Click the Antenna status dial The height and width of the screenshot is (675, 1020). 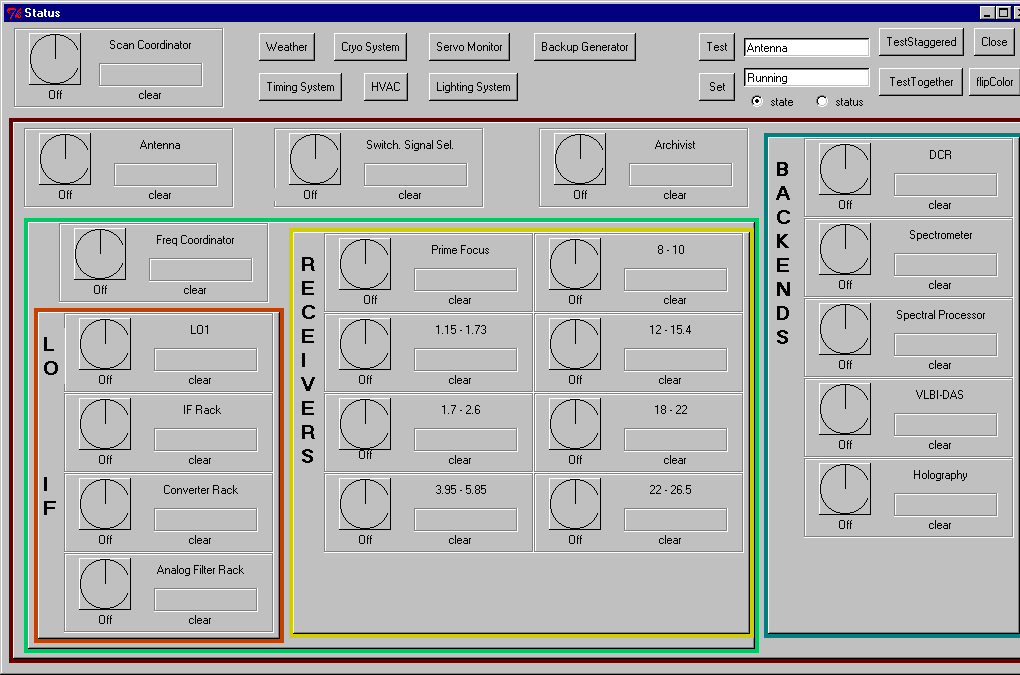[65, 159]
